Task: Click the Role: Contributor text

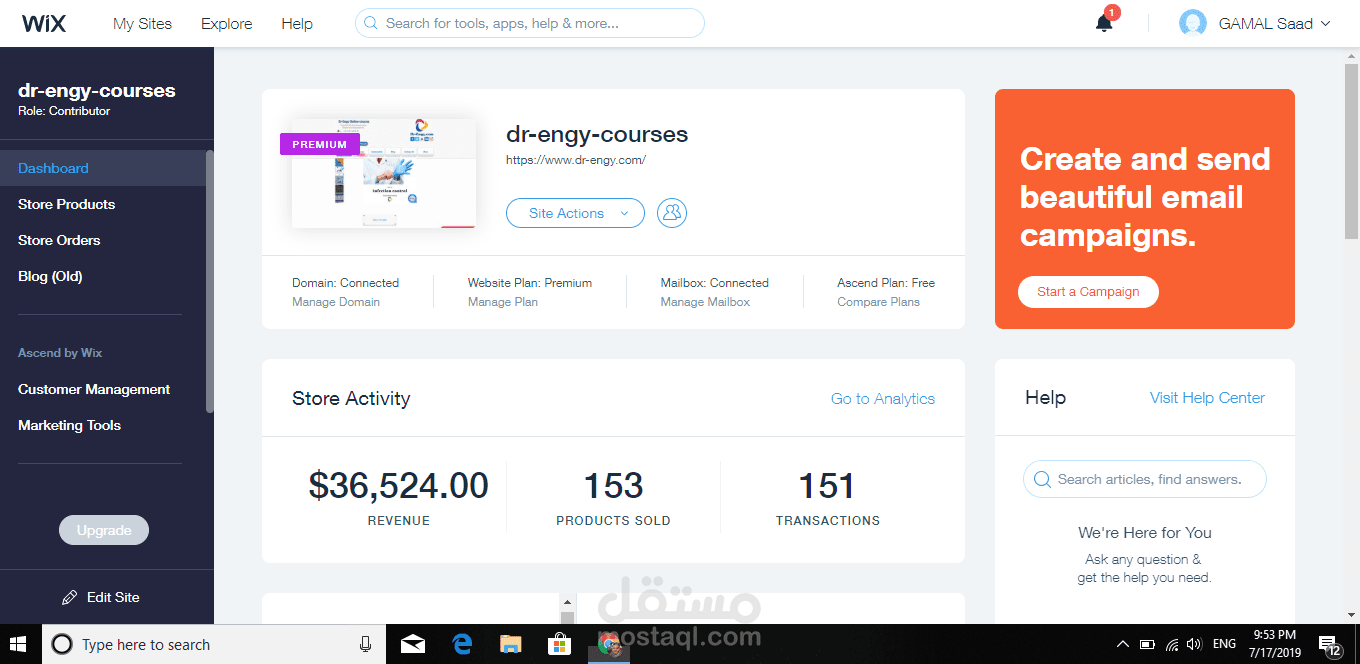Action: (x=64, y=111)
